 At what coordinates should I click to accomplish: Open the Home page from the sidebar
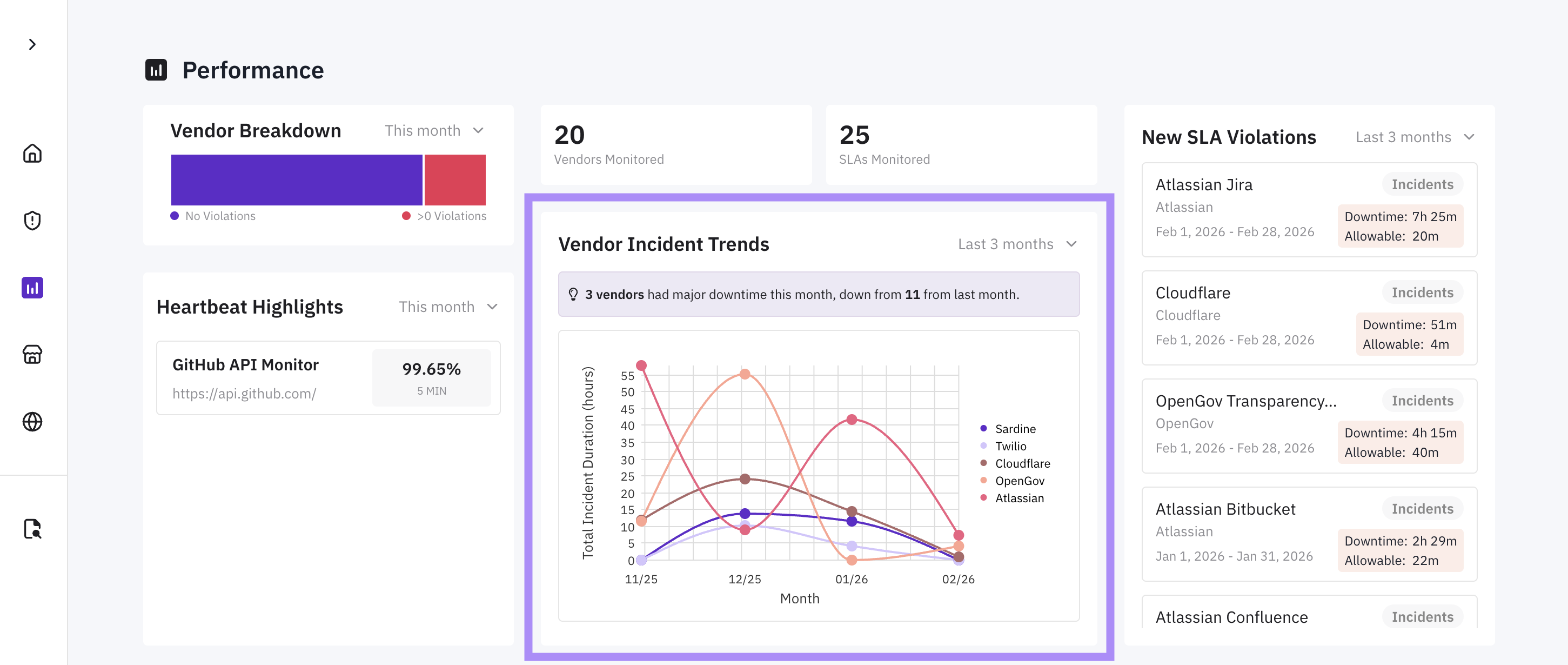pyautogui.click(x=32, y=154)
